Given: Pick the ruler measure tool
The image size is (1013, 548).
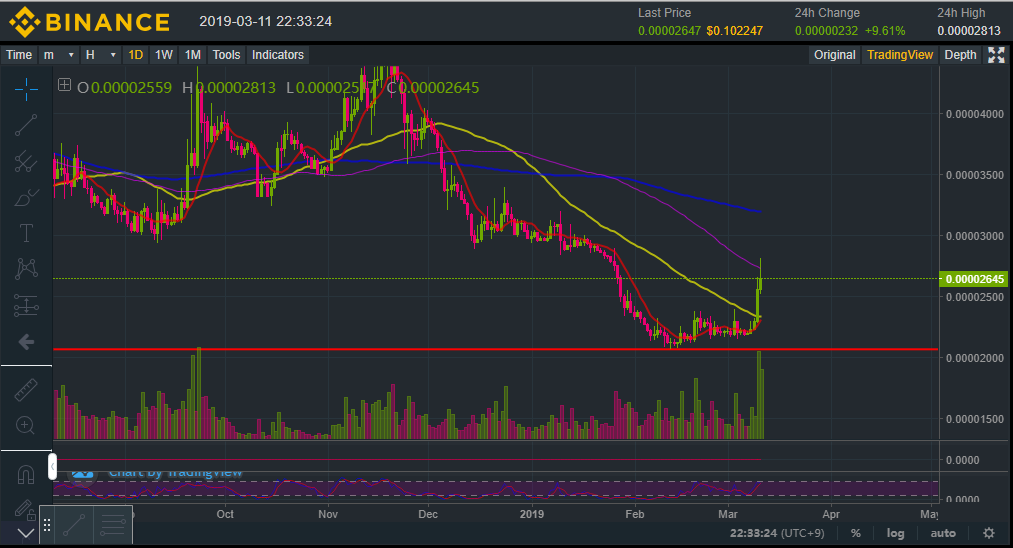Looking at the screenshot, I should click(26, 390).
